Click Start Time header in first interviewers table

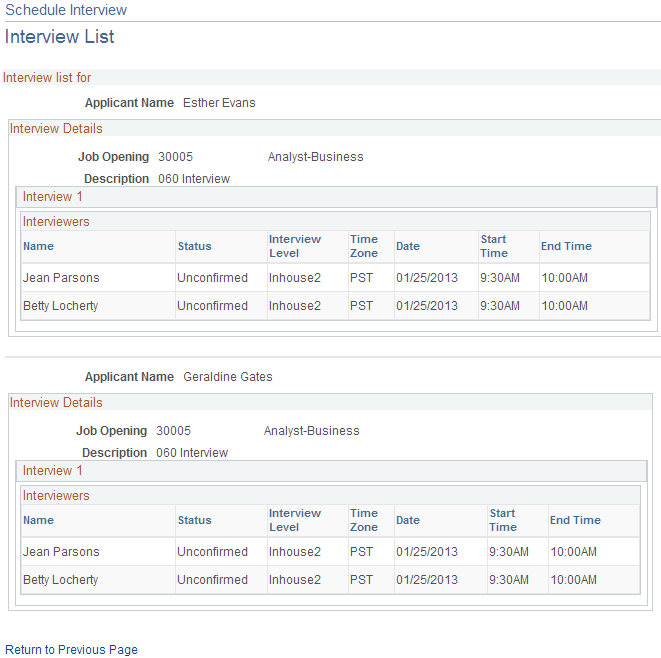pos(494,246)
